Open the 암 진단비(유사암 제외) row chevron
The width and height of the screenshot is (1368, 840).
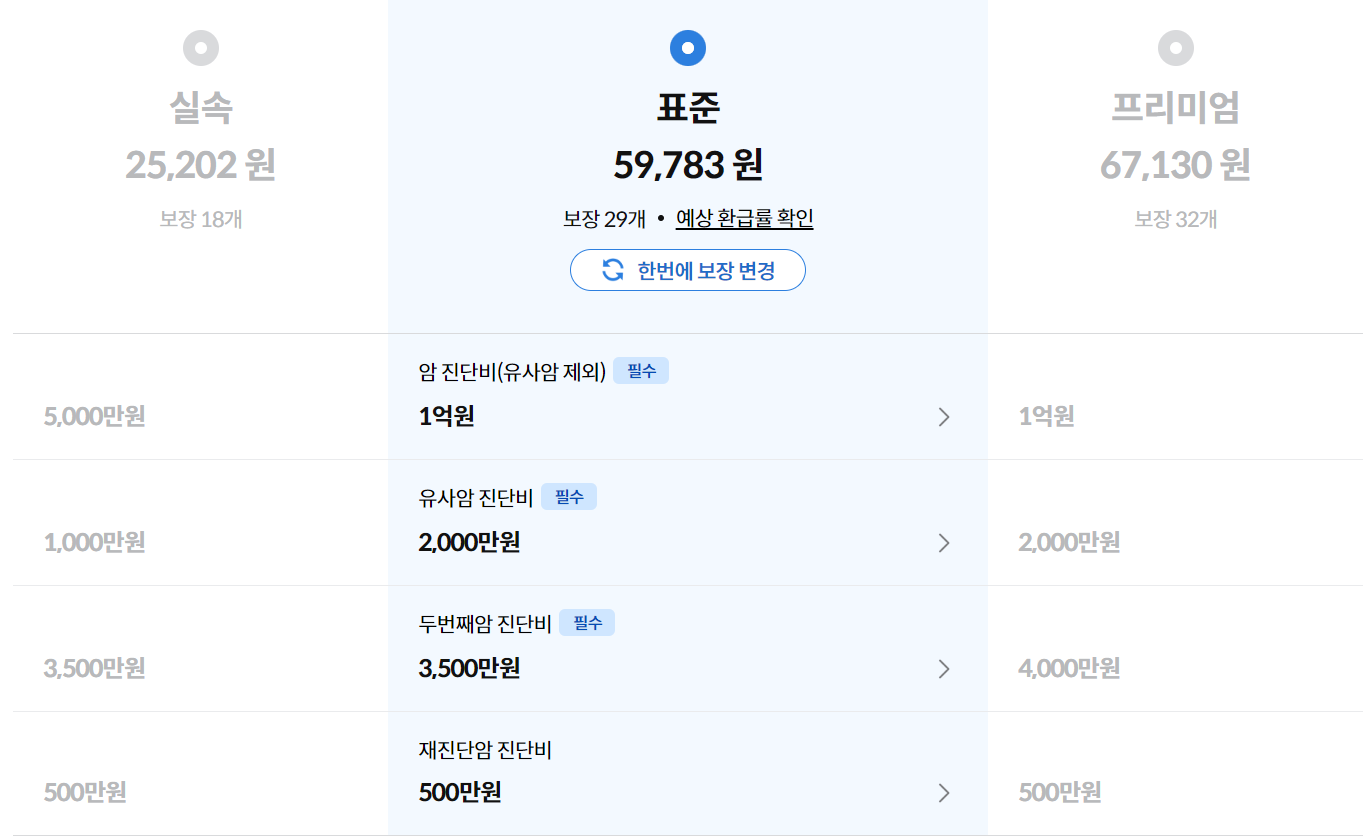click(943, 417)
